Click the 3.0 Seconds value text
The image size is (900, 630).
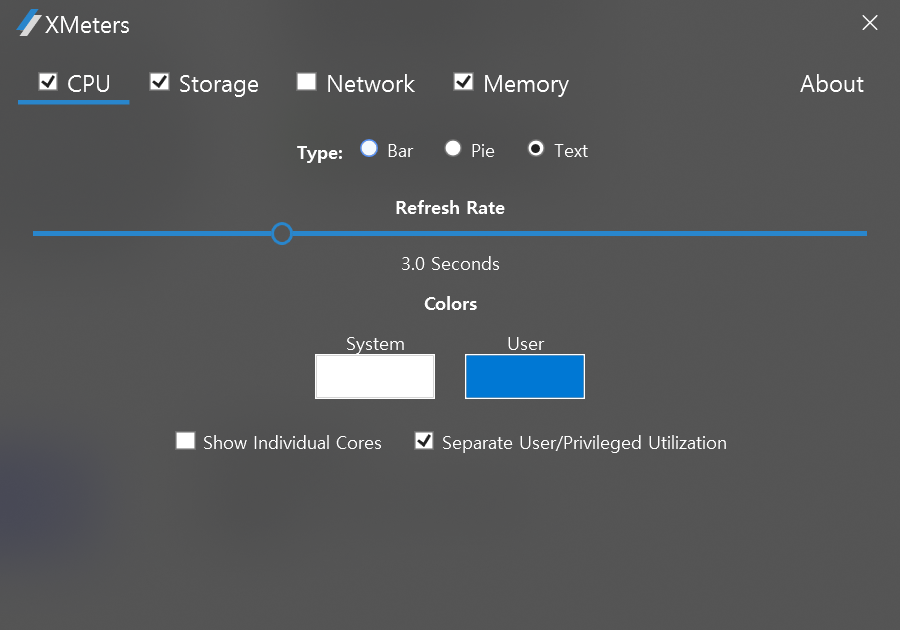pos(450,264)
